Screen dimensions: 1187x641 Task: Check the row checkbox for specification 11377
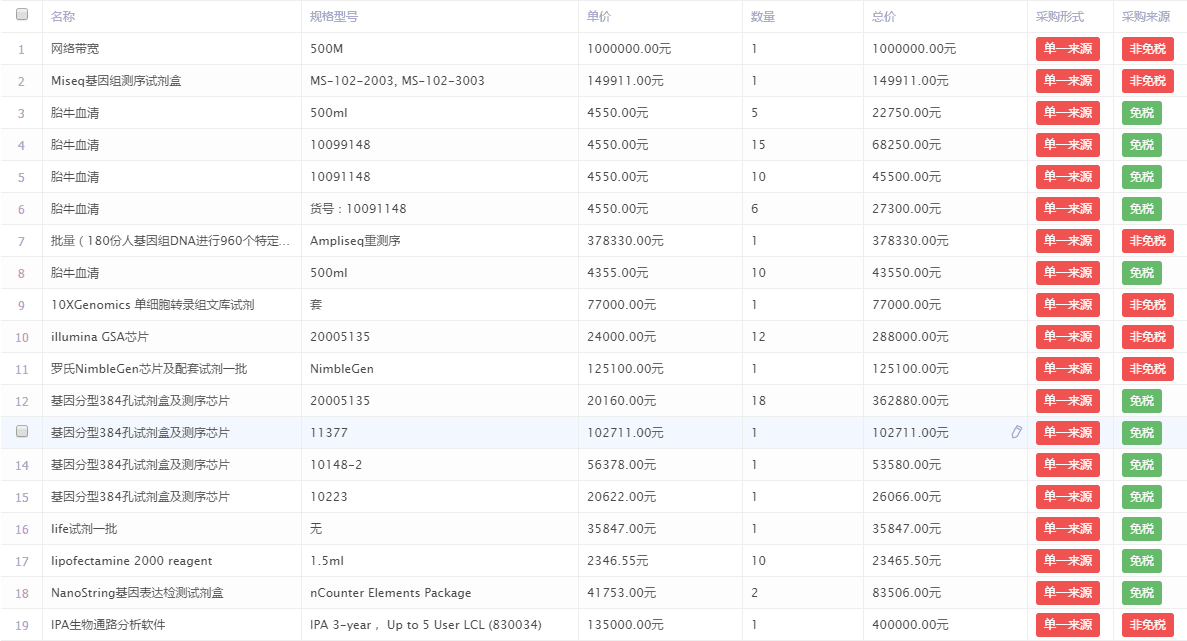[x=22, y=431]
